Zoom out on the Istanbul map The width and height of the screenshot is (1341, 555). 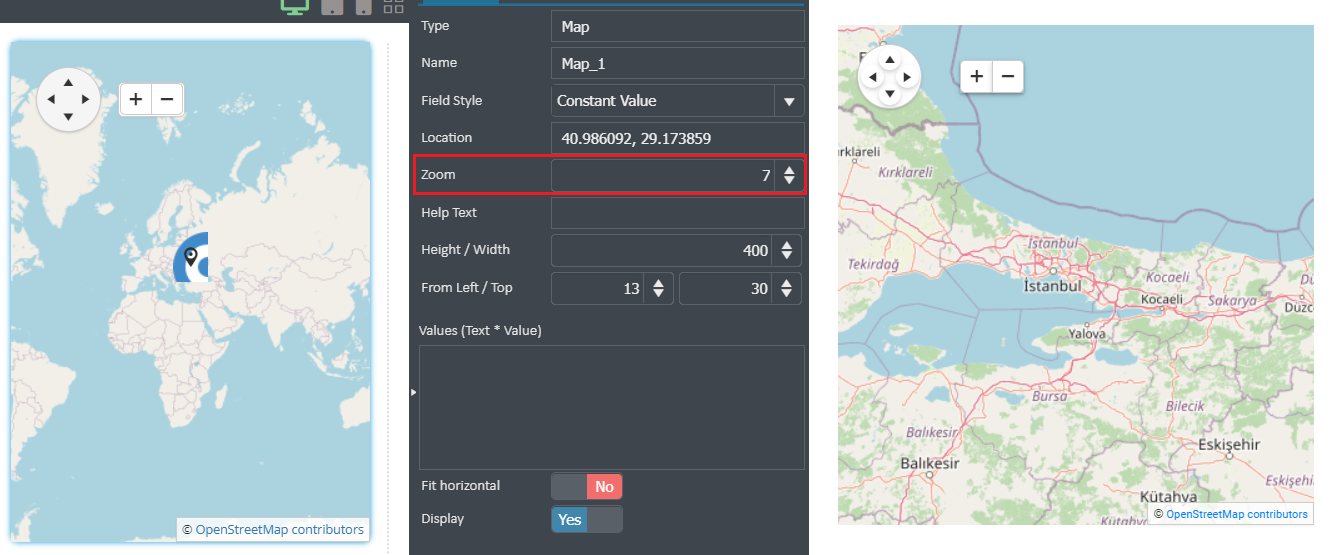(x=1008, y=76)
